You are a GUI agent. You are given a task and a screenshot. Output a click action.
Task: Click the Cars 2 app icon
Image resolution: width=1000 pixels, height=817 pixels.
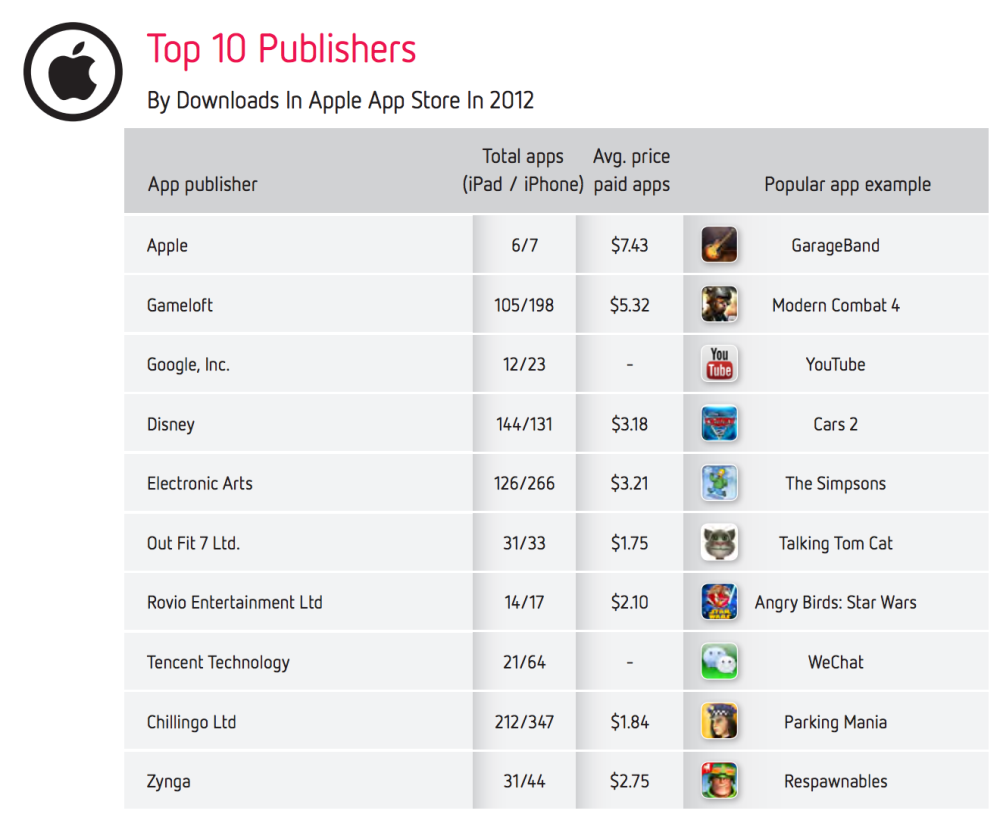(x=719, y=424)
